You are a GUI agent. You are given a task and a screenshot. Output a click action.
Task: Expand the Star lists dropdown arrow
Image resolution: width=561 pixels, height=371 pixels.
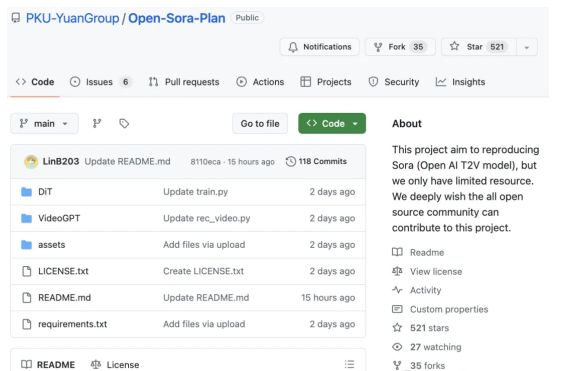click(x=527, y=47)
